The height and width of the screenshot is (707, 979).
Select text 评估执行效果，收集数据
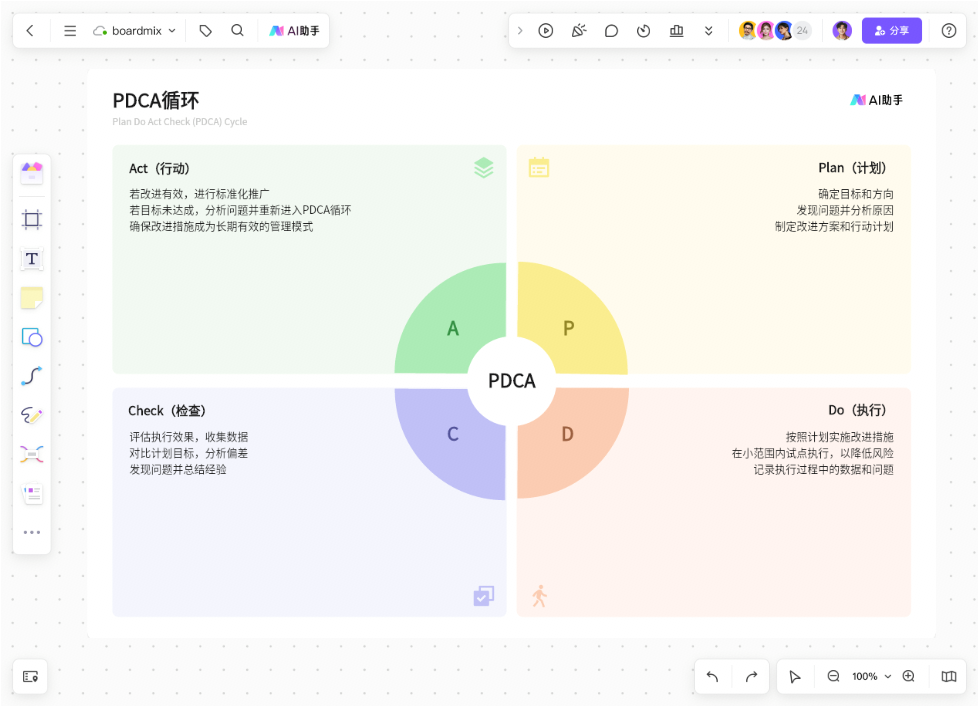tap(189, 437)
